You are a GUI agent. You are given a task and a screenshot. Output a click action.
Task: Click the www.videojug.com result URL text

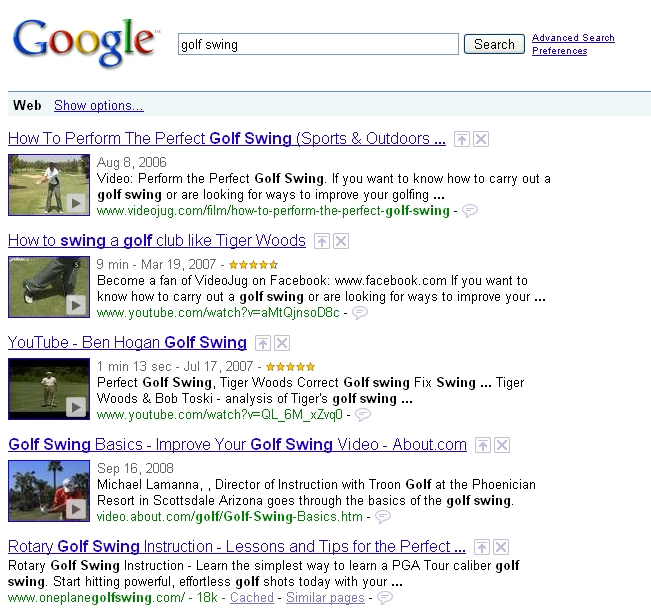(x=273, y=211)
